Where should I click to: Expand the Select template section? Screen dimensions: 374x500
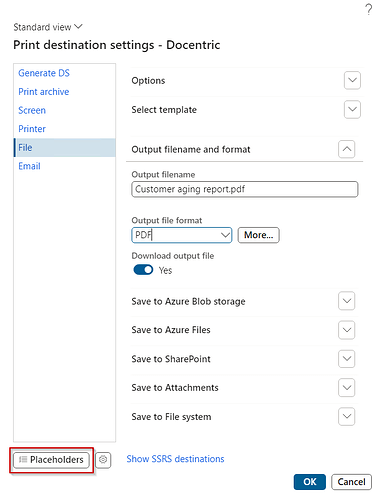pyautogui.click(x=352, y=109)
